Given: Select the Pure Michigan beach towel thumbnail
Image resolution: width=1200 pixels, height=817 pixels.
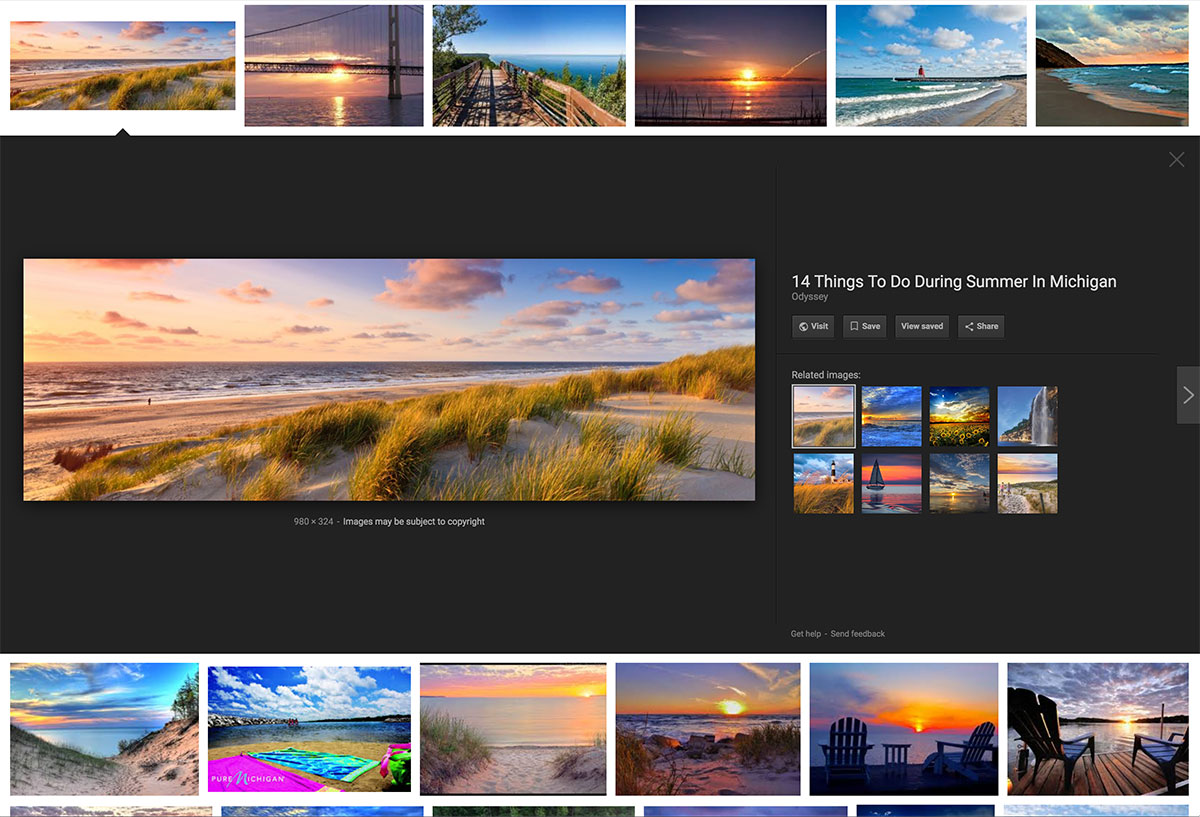Looking at the screenshot, I should point(309,727).
